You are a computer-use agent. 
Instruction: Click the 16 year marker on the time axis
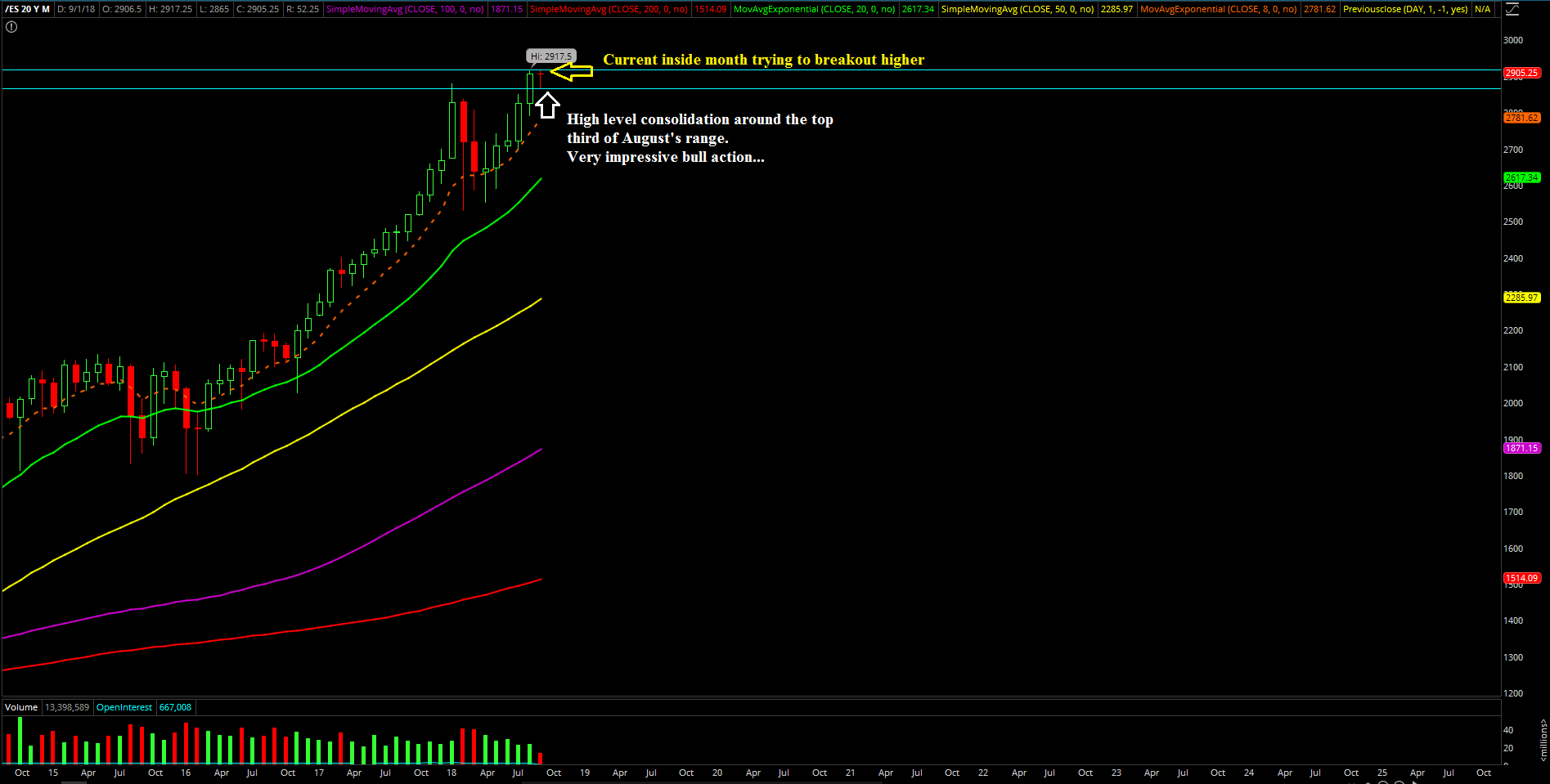point(186,773)
